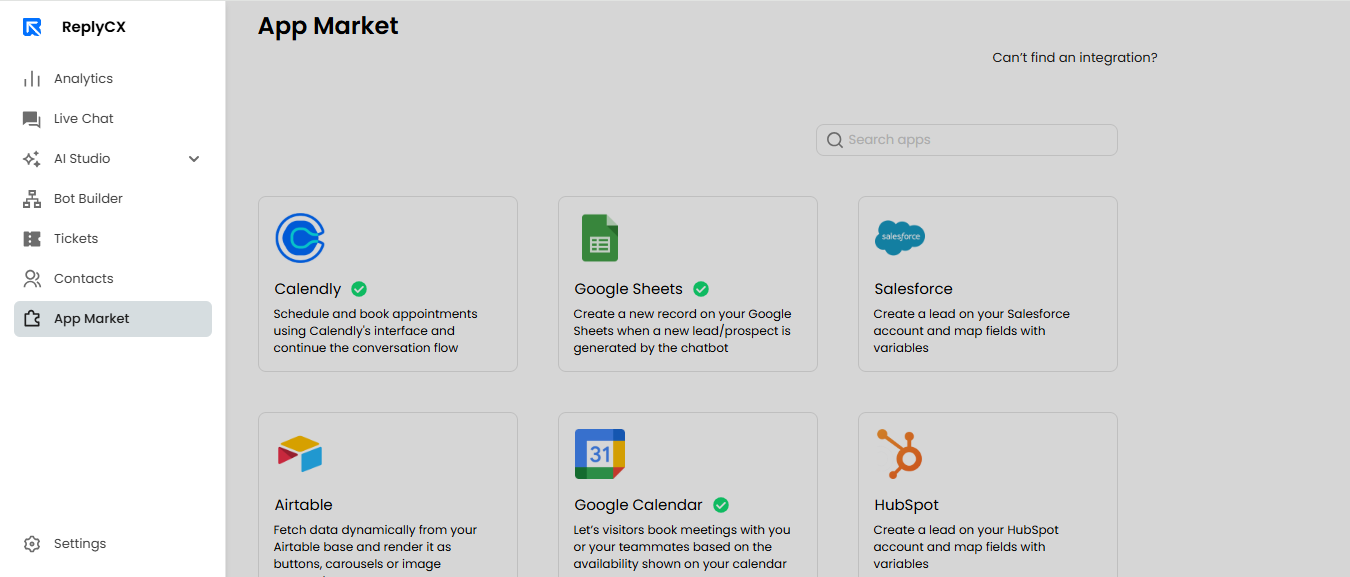
Task: Click the HubSpot logo icon
Action: tap(899, 454)
